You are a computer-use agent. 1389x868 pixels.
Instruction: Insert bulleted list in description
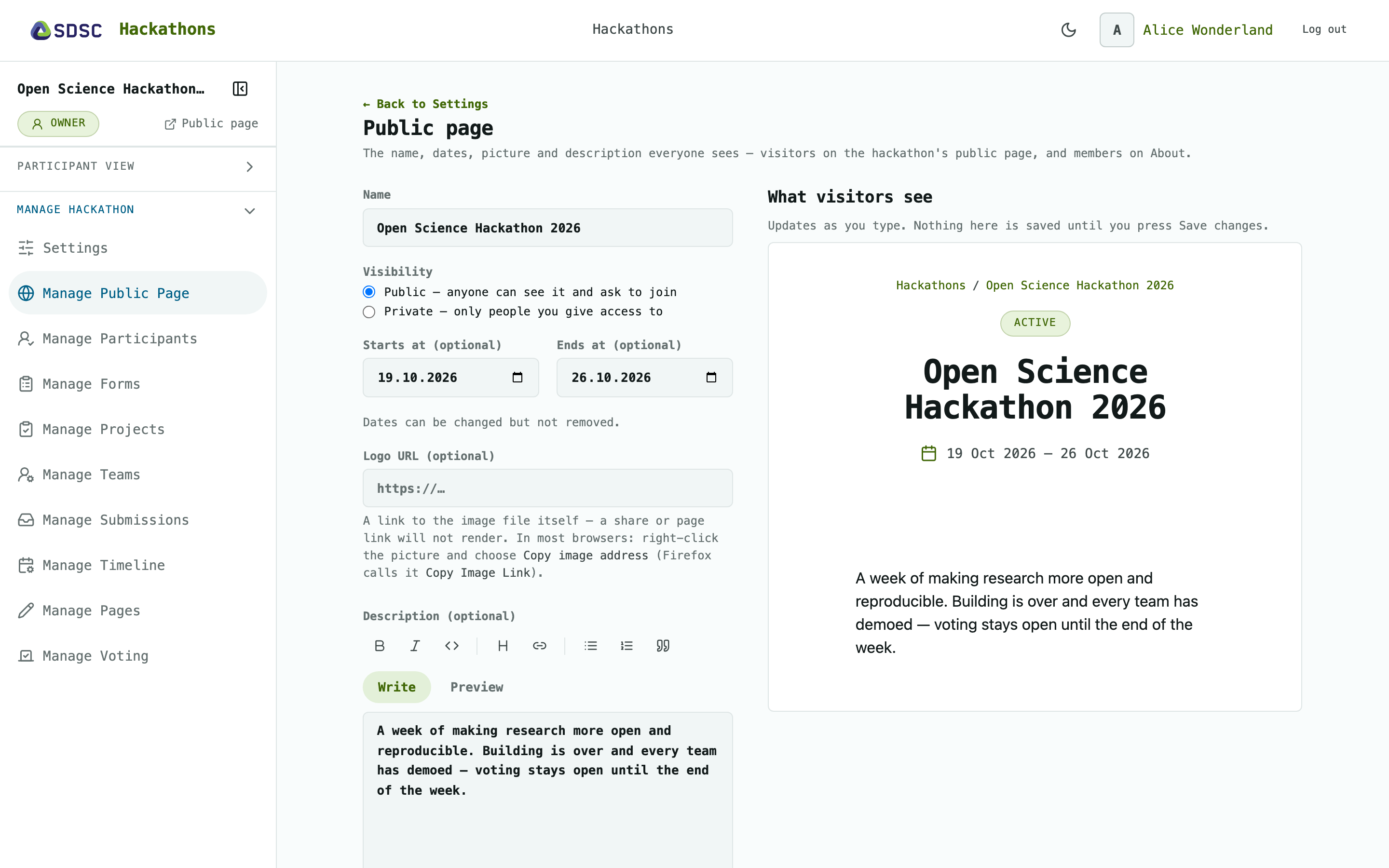click(591, 646)
